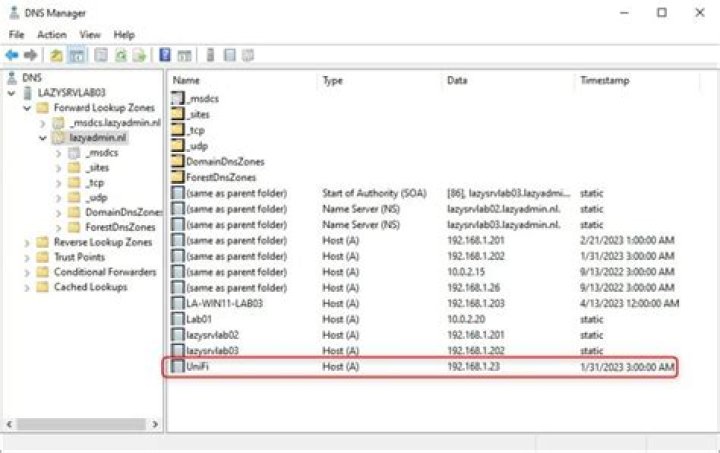Expand the Reverse Lookup Zones node
The height and width of the screenshot is (453, 720).
point(28,242)
